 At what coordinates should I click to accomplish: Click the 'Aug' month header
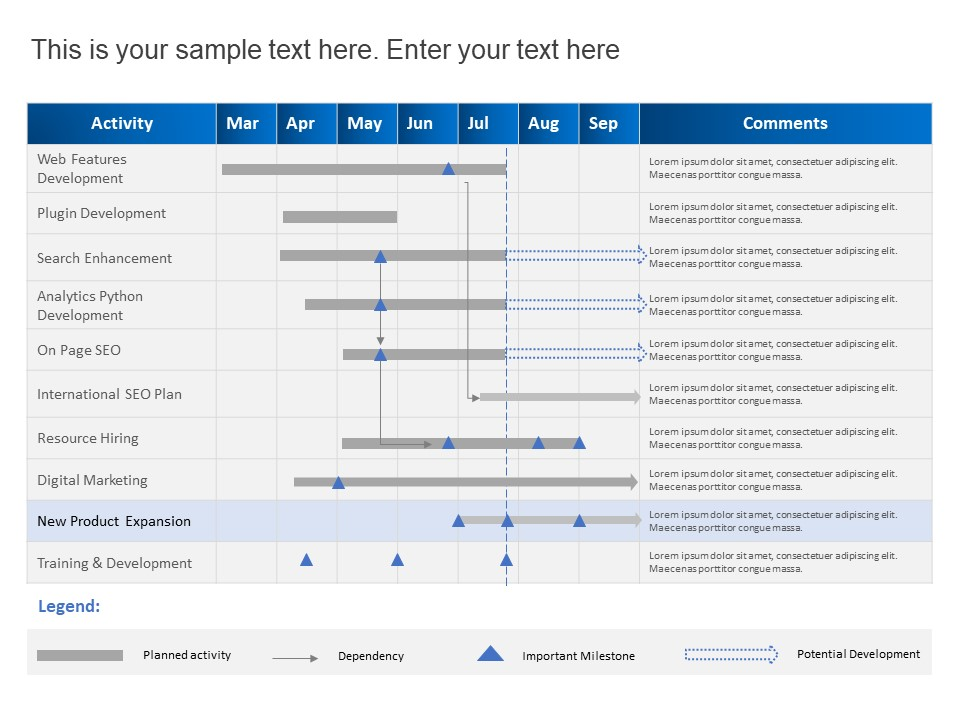[x=549, y=124]
